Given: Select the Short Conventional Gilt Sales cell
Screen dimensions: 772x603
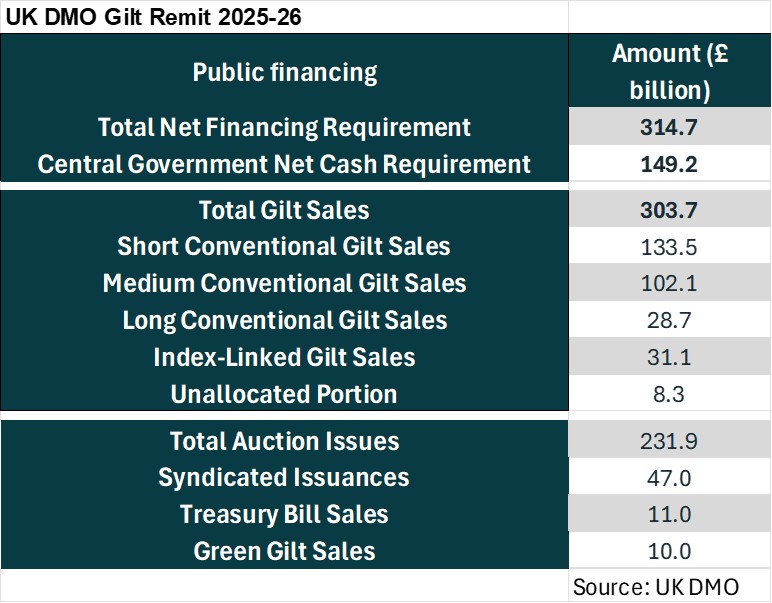Looking at the screenshot, I should pos(284,246).
